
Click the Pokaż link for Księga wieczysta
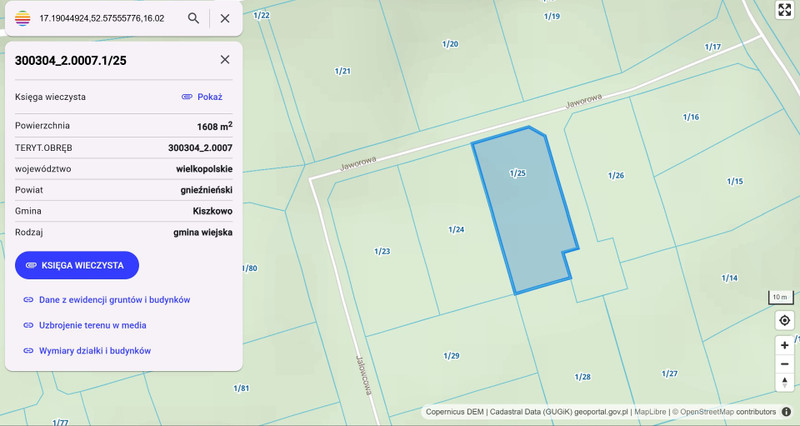tap(202, 97)
